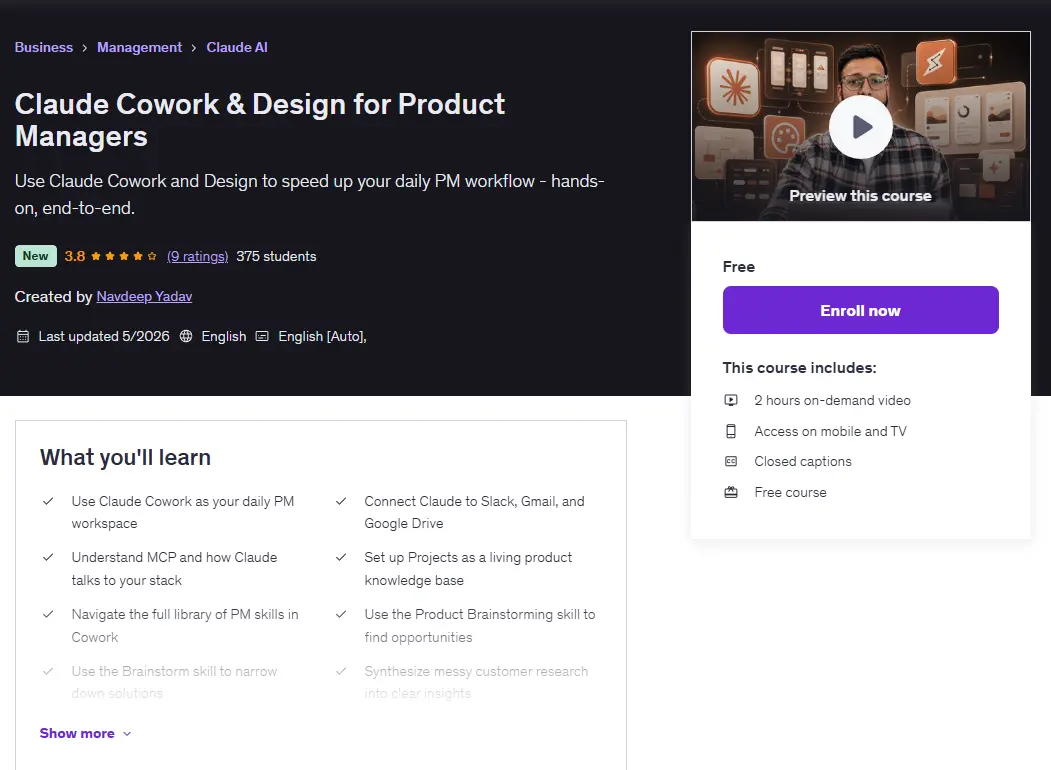Click the CC icon beside Closed captions
1051x770 pixels.
pos(731,462)
